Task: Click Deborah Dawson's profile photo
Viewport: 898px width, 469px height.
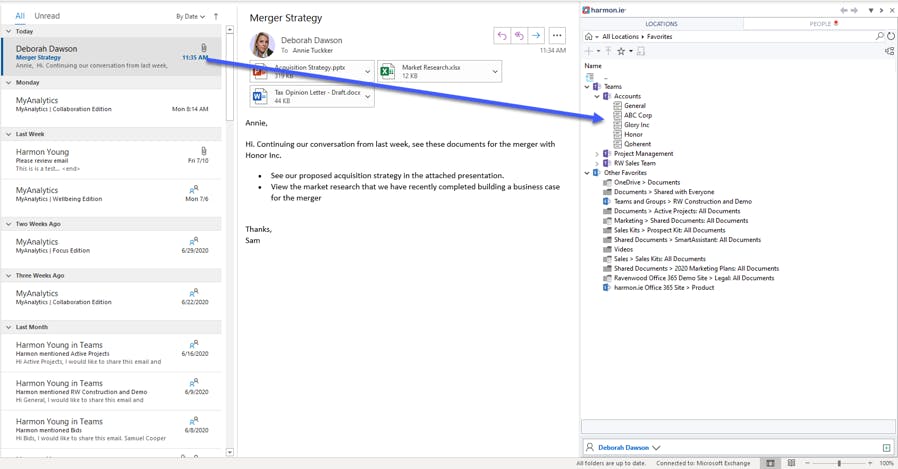Action: tap(263, 45)
